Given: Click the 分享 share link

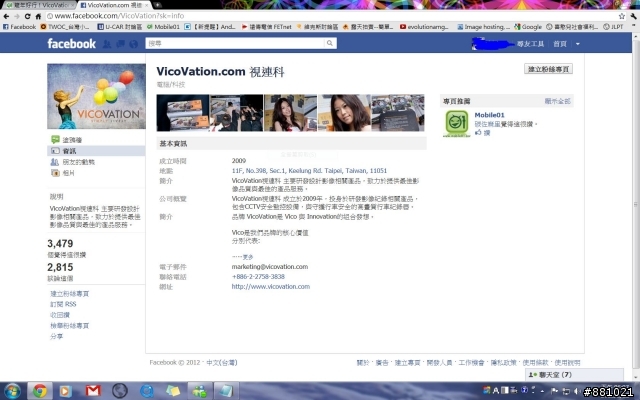Looking at the screenshot, I should click(x=56, y=336).
